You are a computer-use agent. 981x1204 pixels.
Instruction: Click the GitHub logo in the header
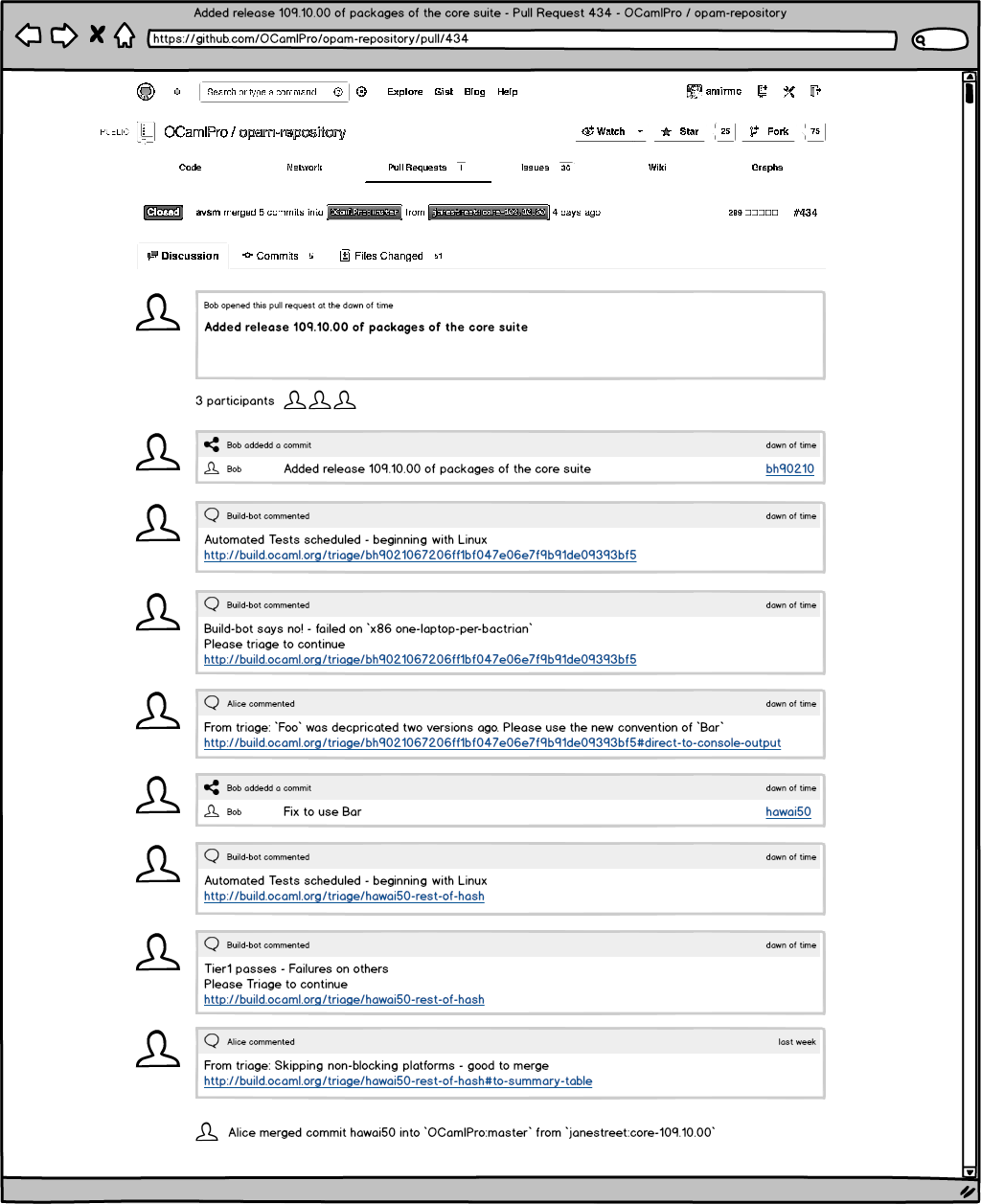point(146,92)
